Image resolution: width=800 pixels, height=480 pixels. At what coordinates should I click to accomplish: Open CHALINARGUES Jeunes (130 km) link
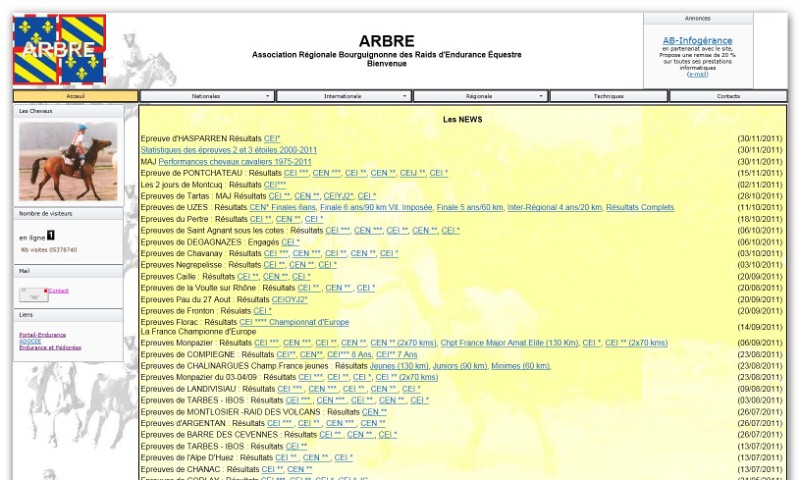click(399, 366)
